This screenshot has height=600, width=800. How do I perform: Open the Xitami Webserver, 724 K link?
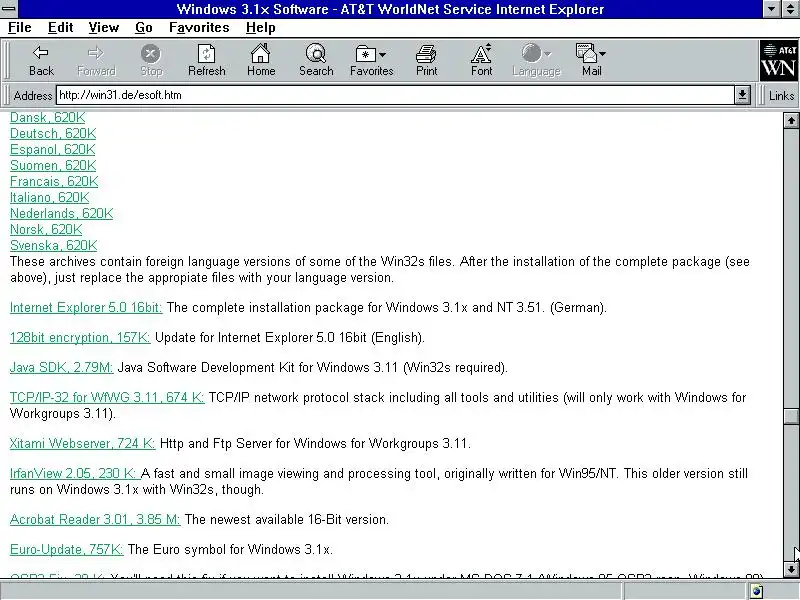(x=82, y=443)
